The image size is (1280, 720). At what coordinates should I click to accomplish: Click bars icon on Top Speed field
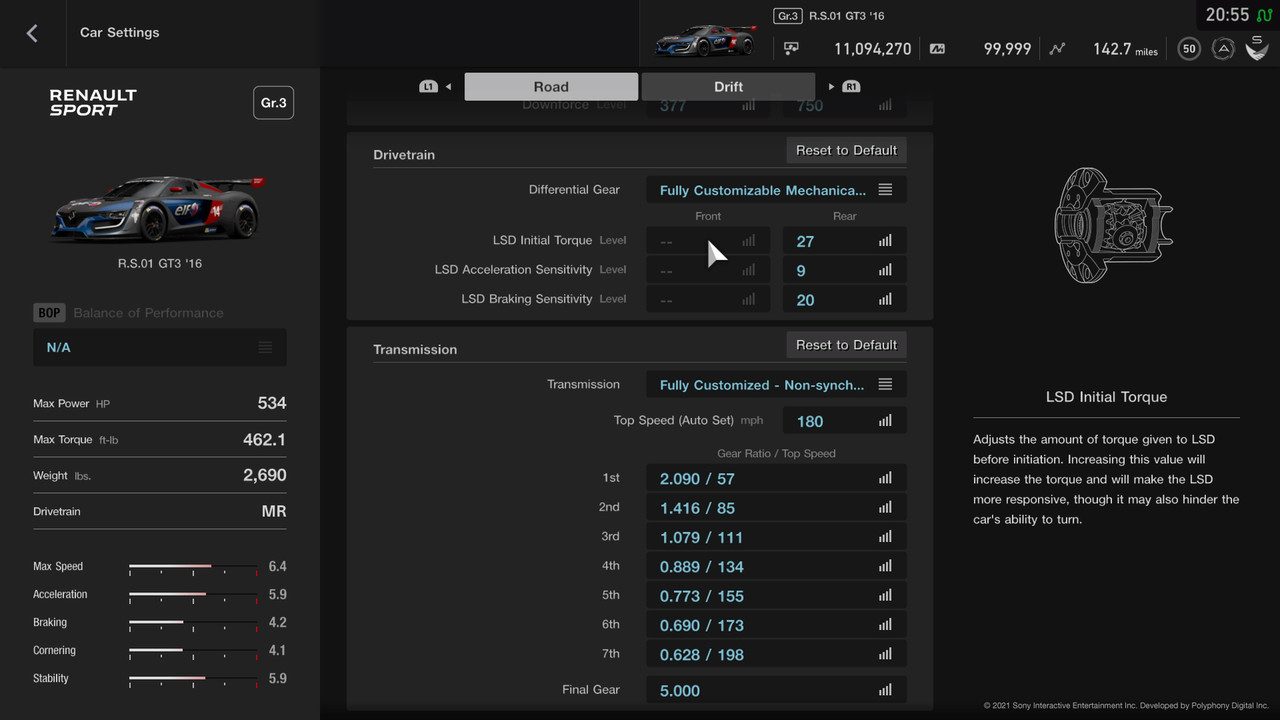click(885, 421)
